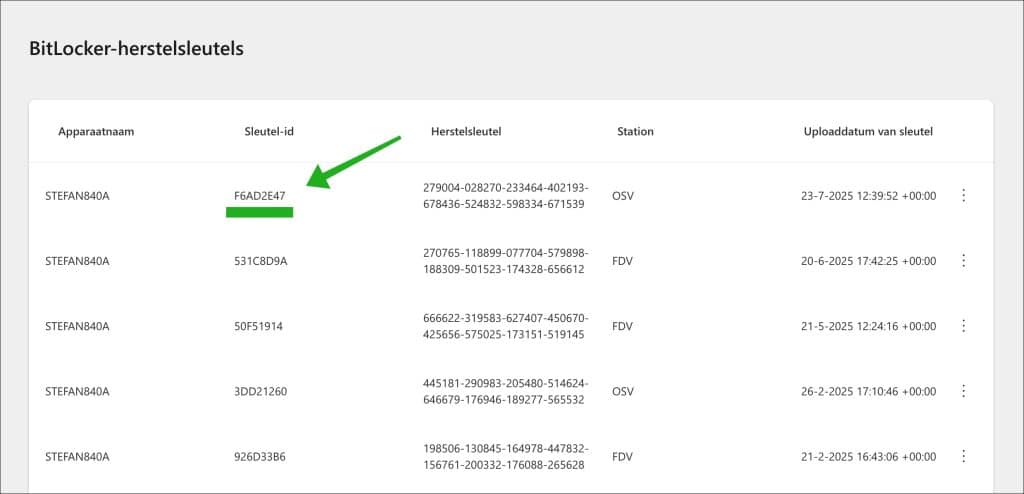Viewport: 1024px width, 494px height.
Task: Click the Apparaatnaam column header
Action: [x=96, y=131]
